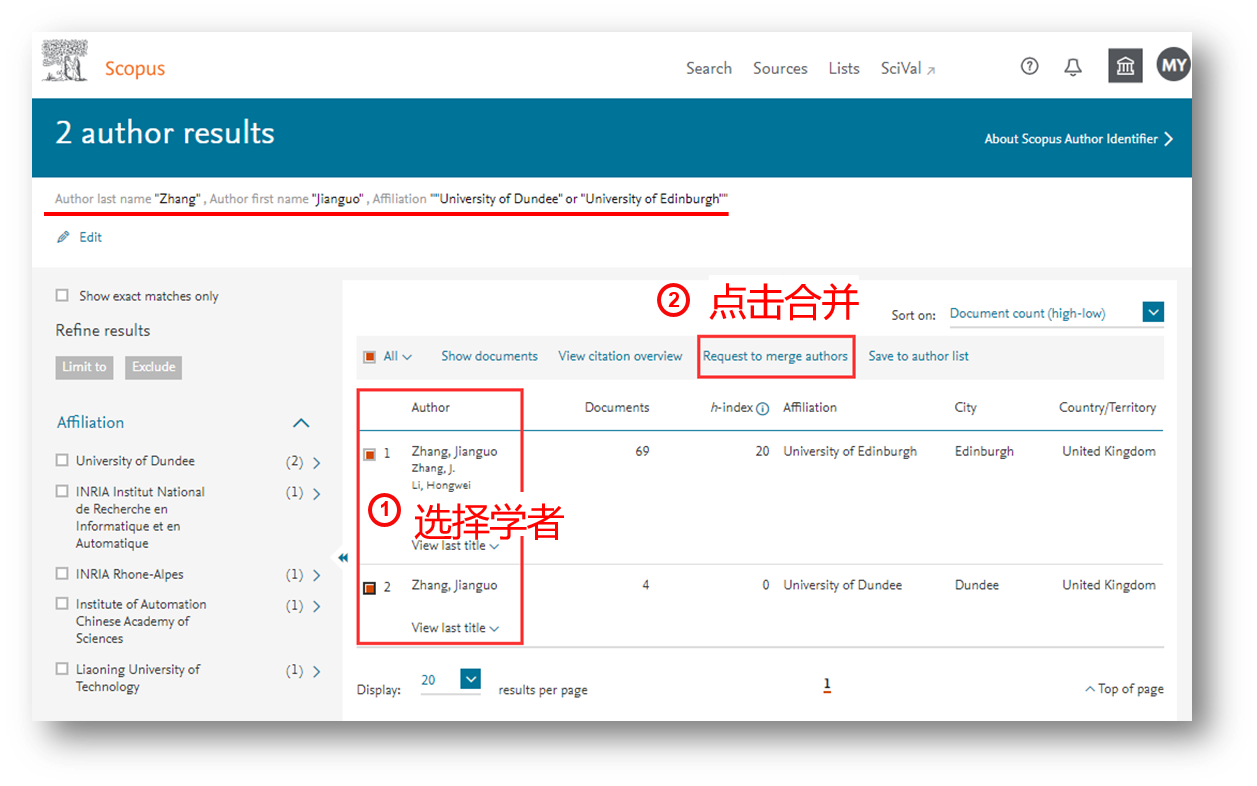Click the Elsevier tree logo
1257x786 pixels.
(x=64, y=62)
